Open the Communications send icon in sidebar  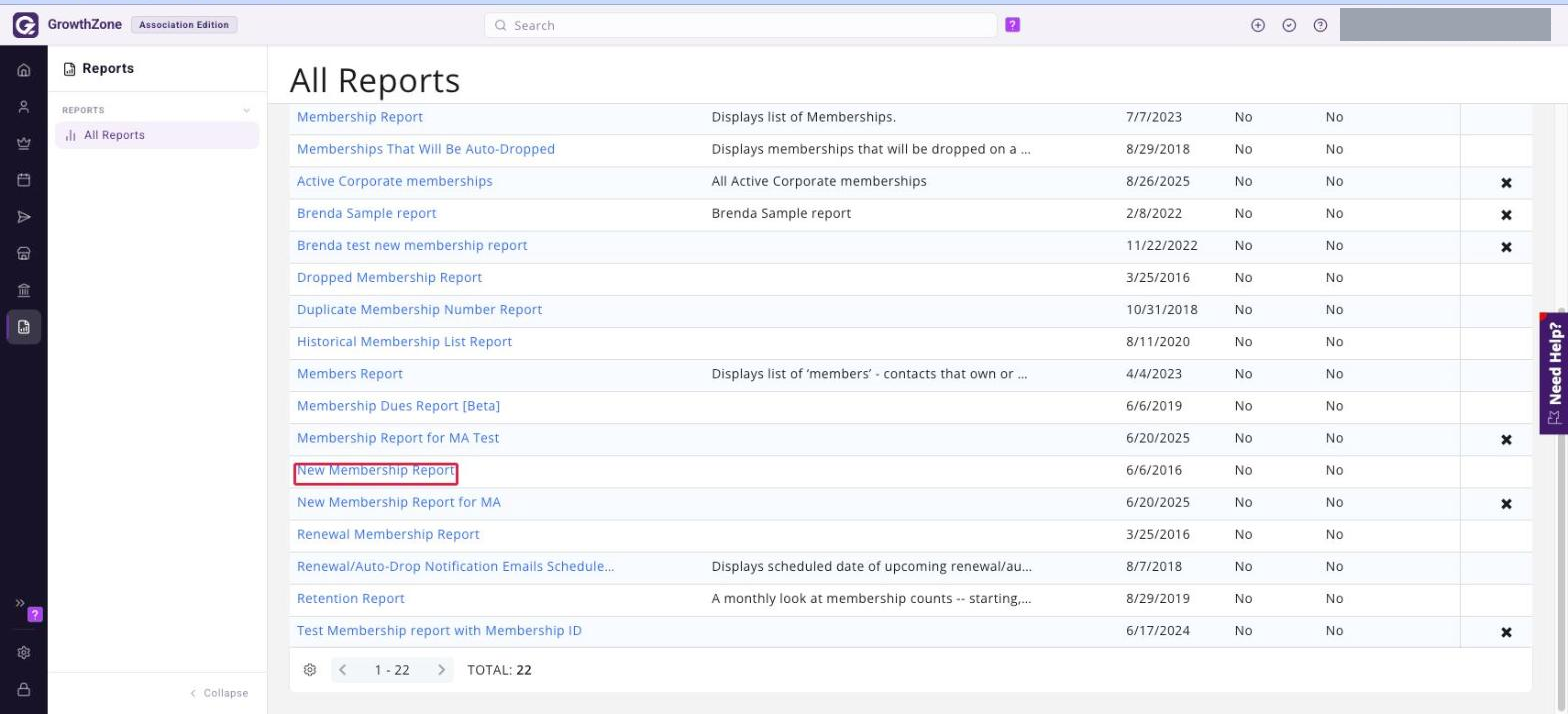(24, 217)
